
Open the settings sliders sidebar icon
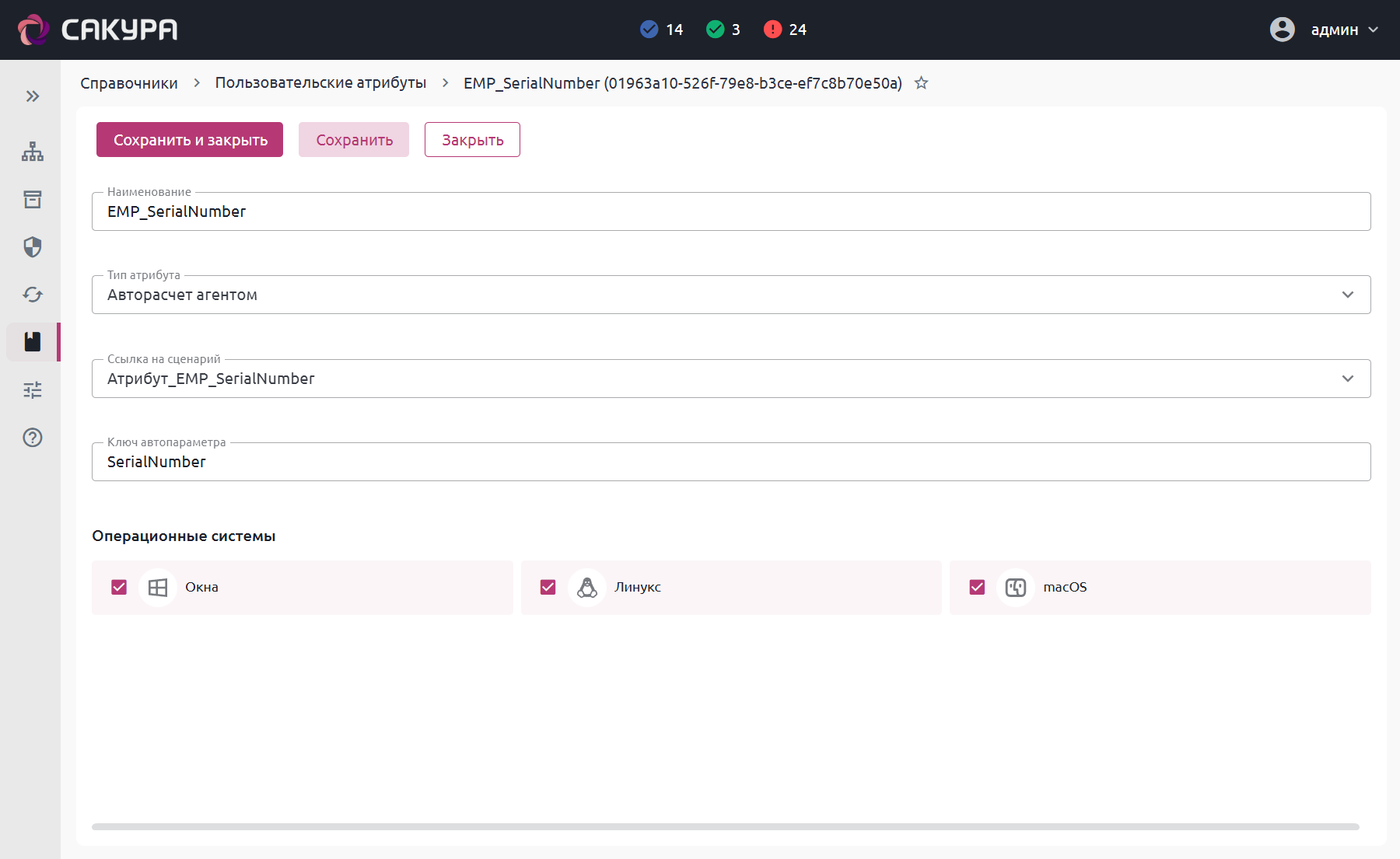33,389
